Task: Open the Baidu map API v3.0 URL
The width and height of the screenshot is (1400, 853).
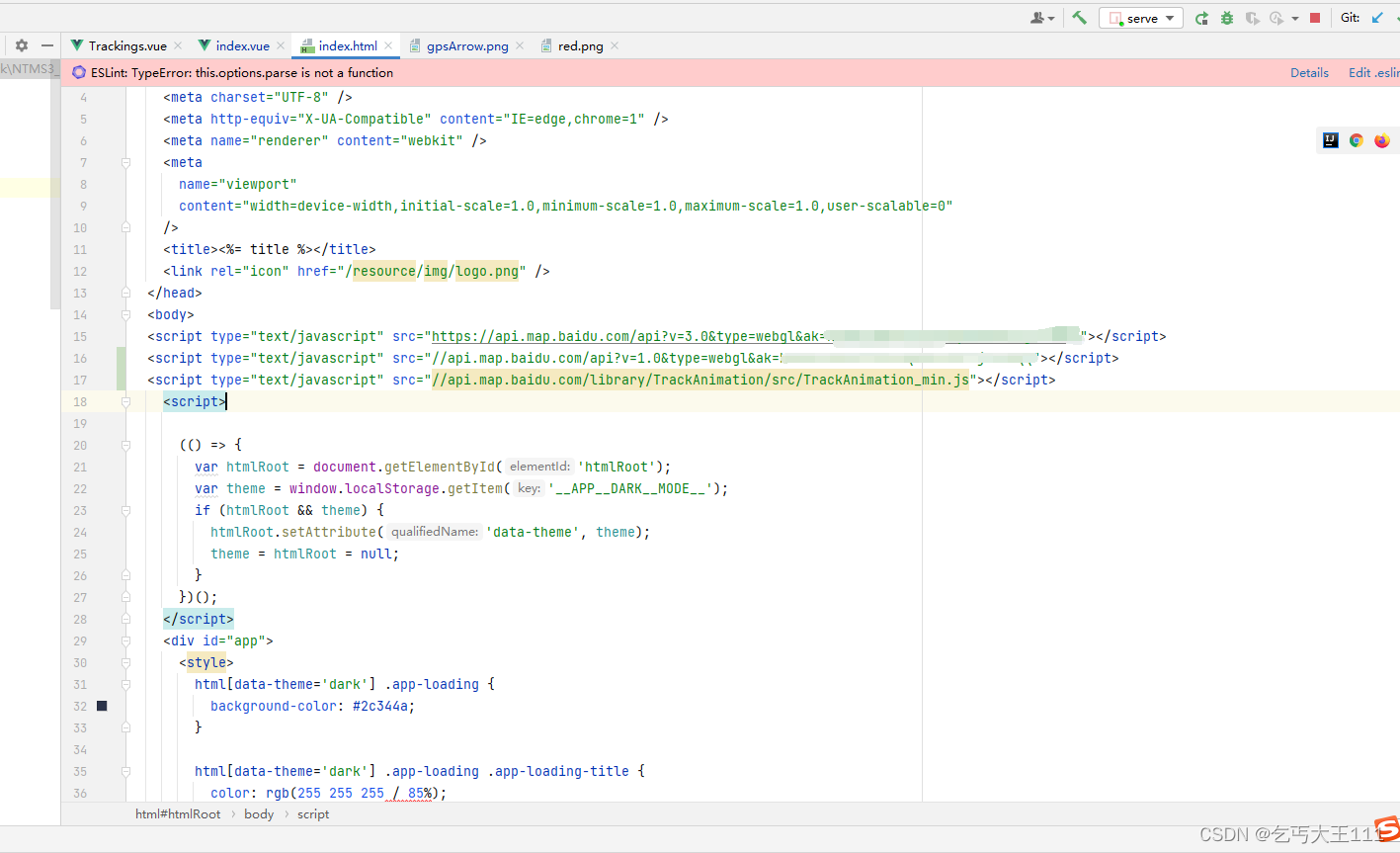Action: pos(757,336)
